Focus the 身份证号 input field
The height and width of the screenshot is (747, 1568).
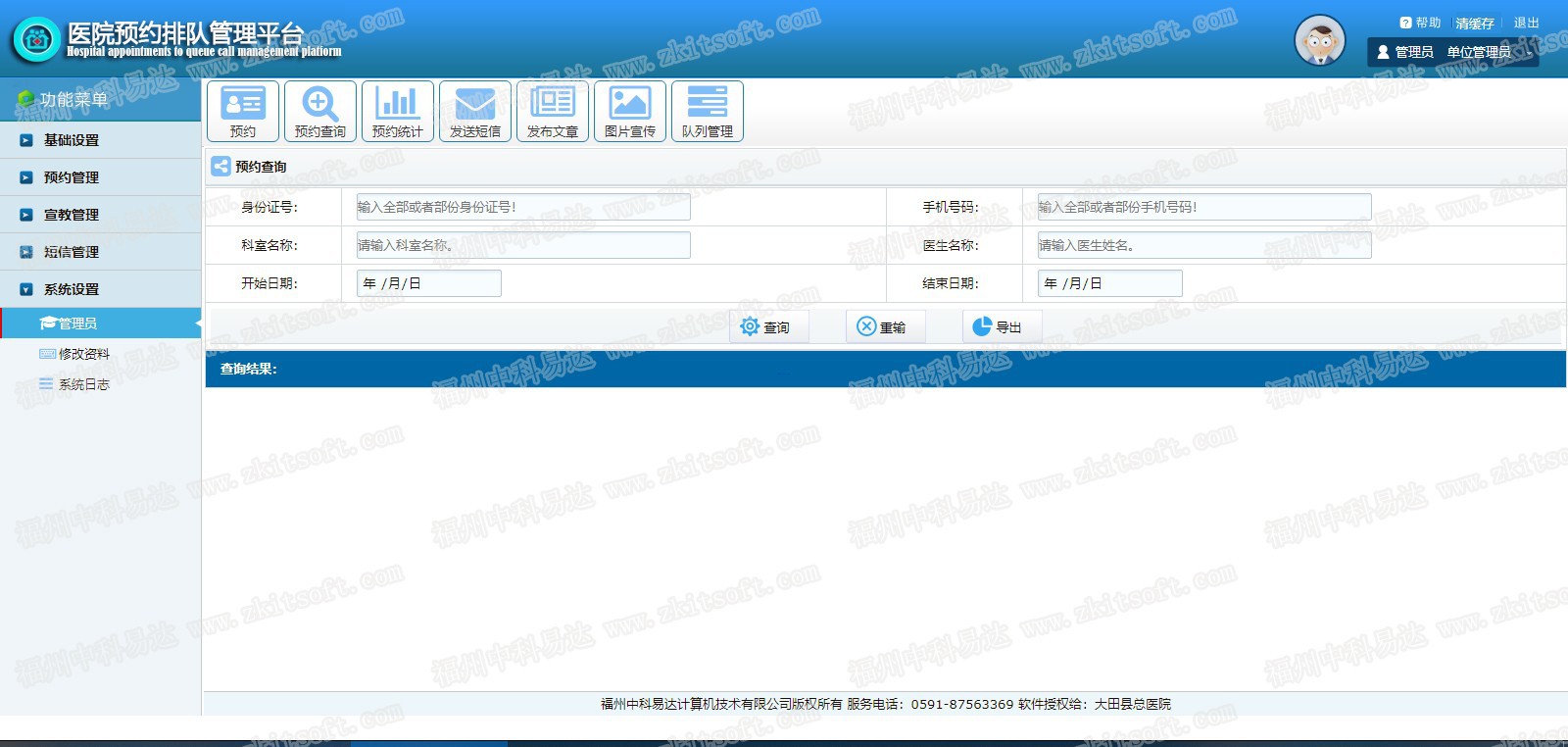(x=523, y=207)
